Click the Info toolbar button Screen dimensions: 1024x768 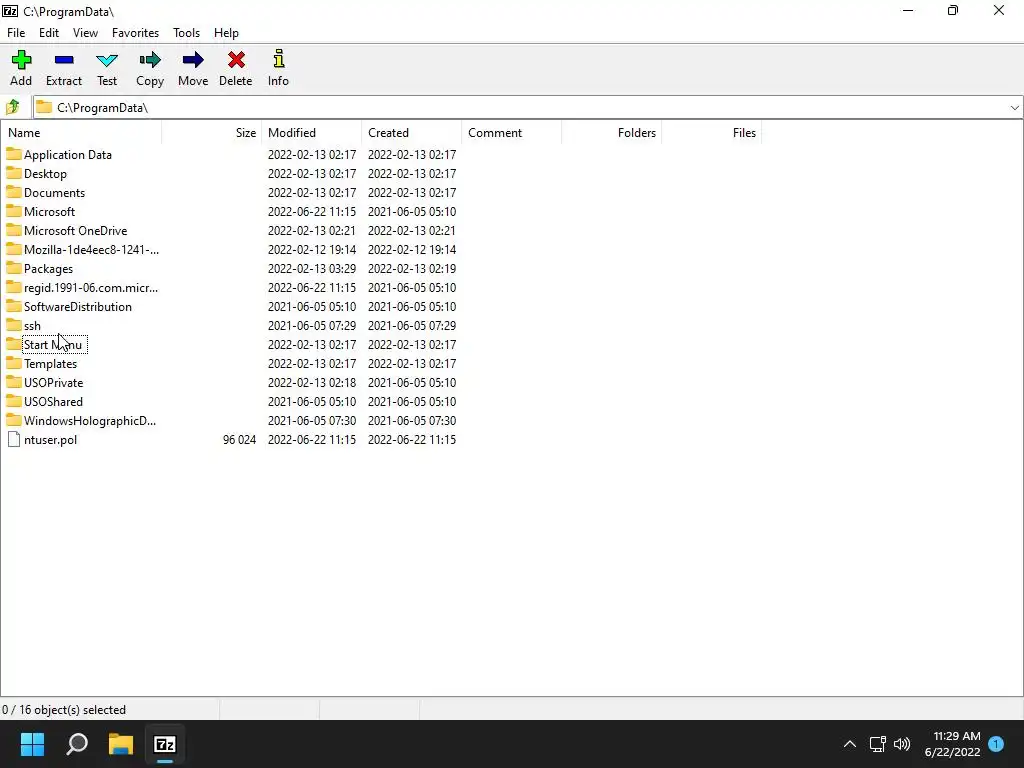point(278,69)
